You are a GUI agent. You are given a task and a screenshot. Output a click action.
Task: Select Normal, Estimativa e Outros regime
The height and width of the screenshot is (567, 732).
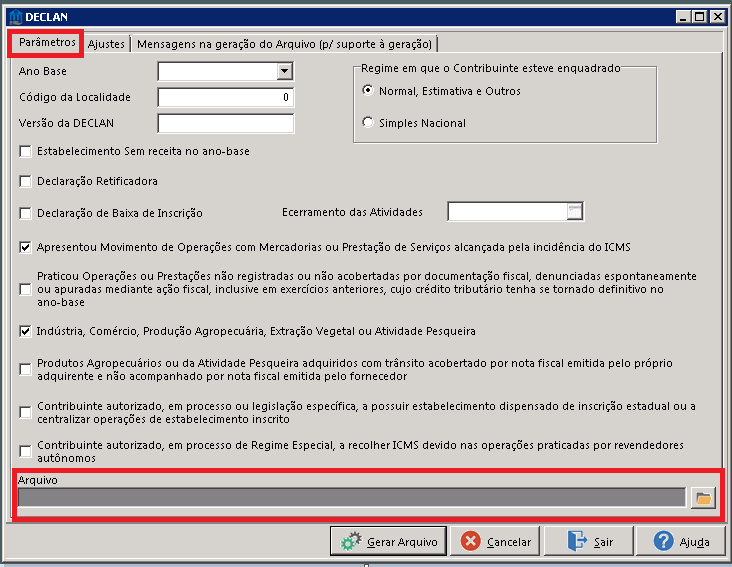point(368,90)
